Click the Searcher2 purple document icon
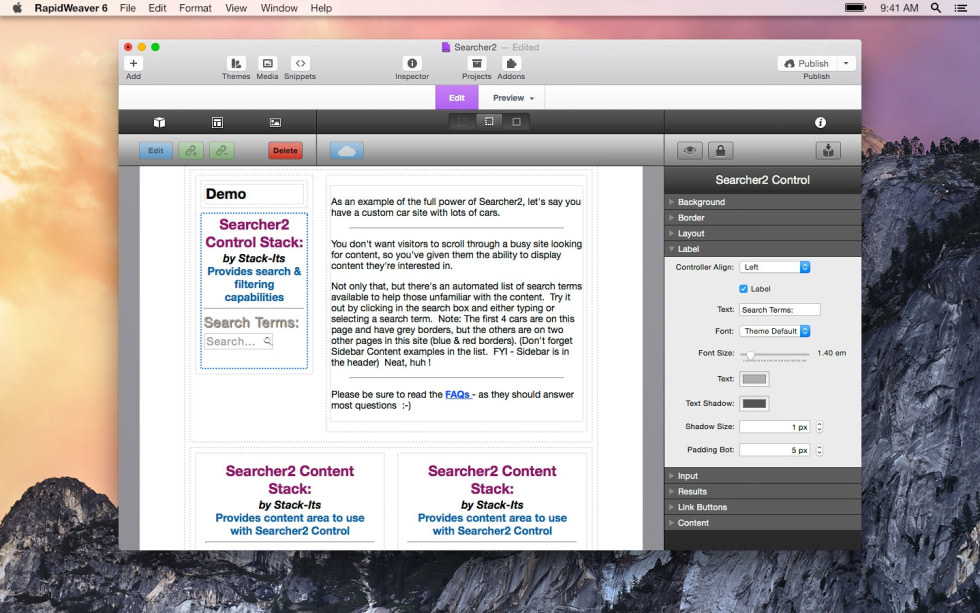Image resolution: width=980 pixels, height=613 pixels. pyautogui.click(x=446, y=47)
